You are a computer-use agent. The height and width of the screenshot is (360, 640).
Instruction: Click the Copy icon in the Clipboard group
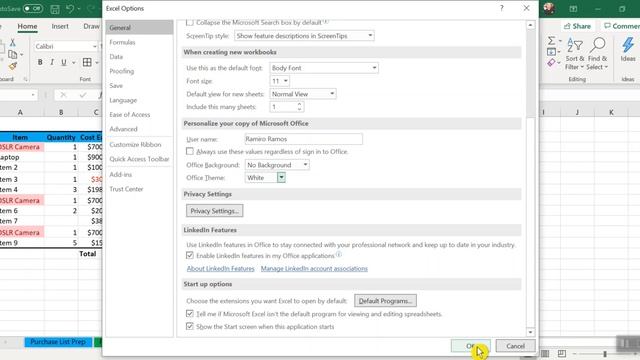pyautogui.click(x=13, y=54)
